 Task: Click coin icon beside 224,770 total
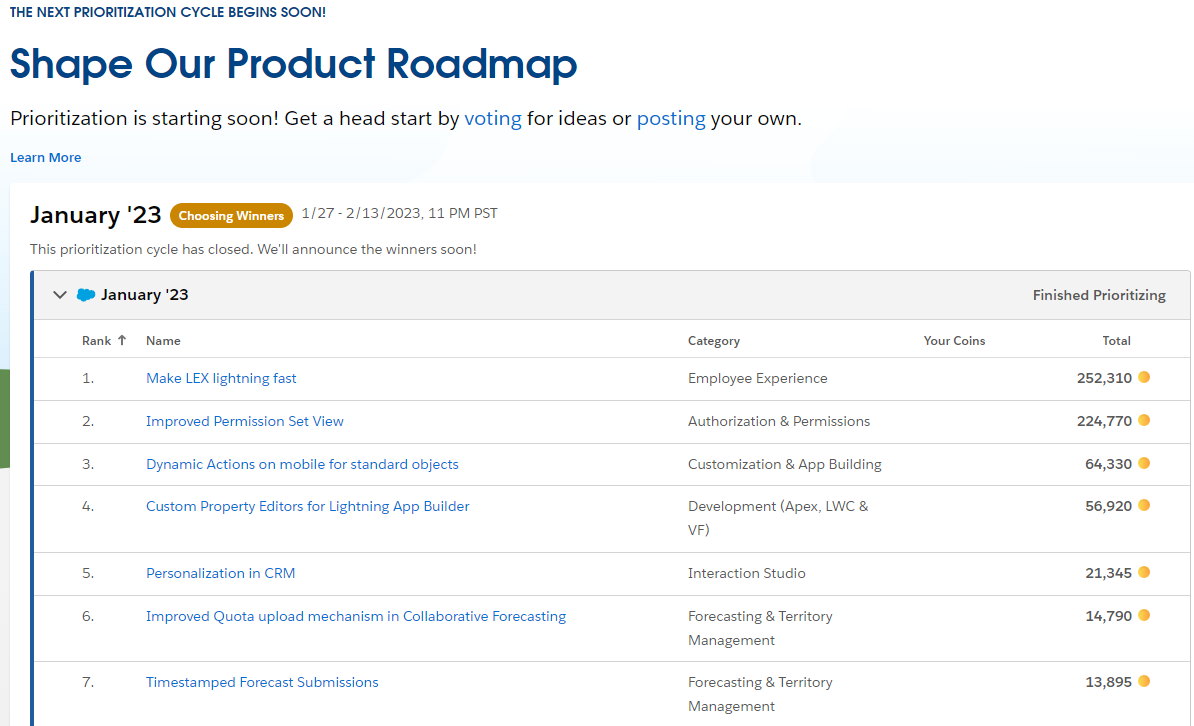[x=1144, y=421]
